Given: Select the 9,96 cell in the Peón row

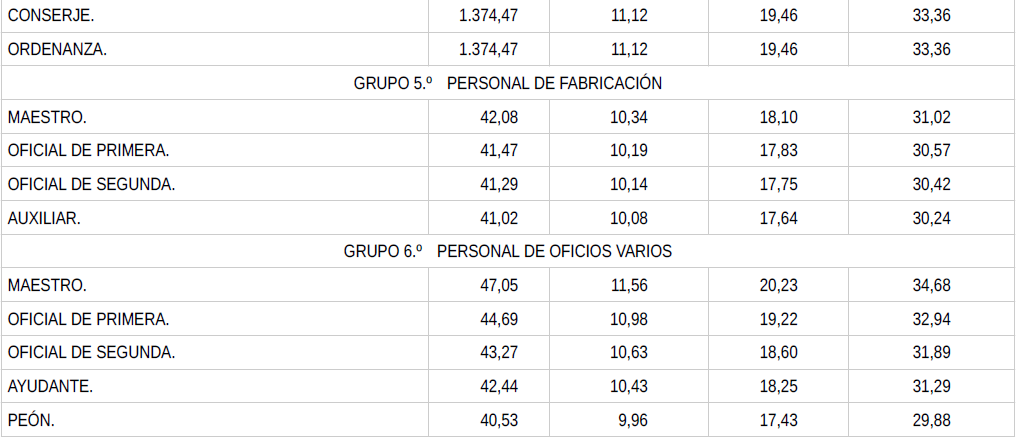Looking at the screenshot, I should [633, 420].
